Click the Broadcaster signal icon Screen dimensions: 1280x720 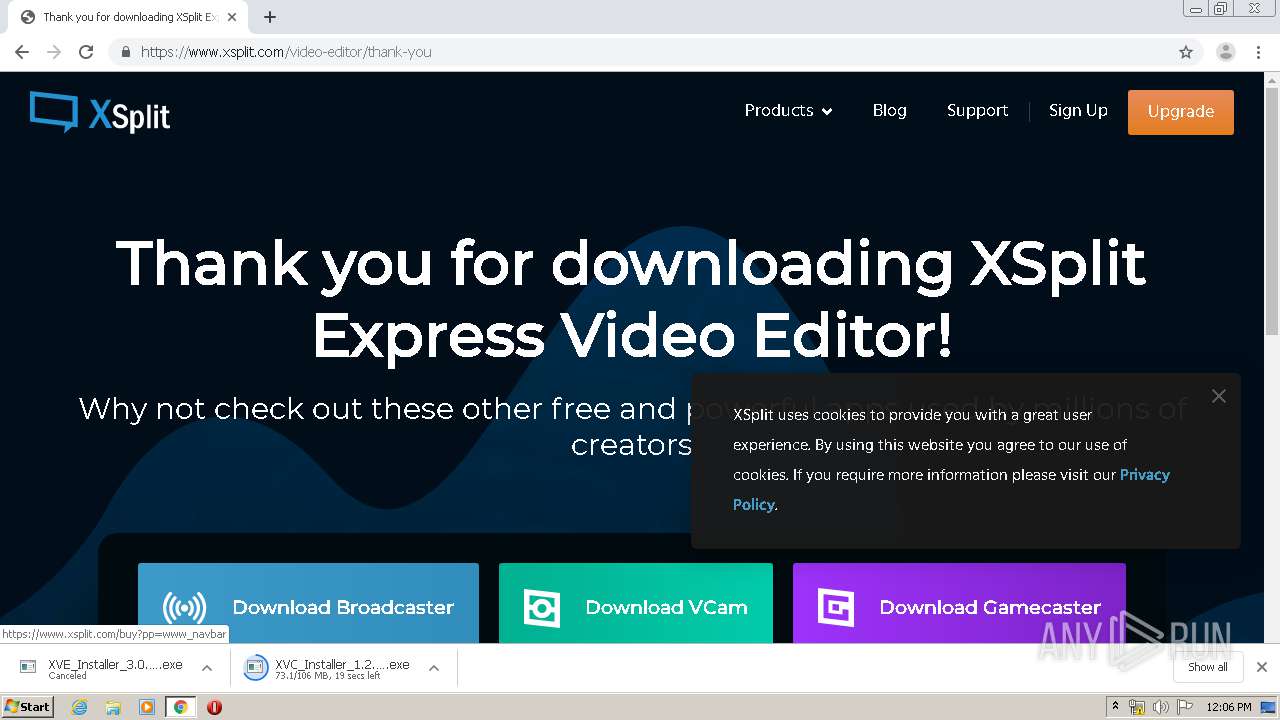[184, 607]
